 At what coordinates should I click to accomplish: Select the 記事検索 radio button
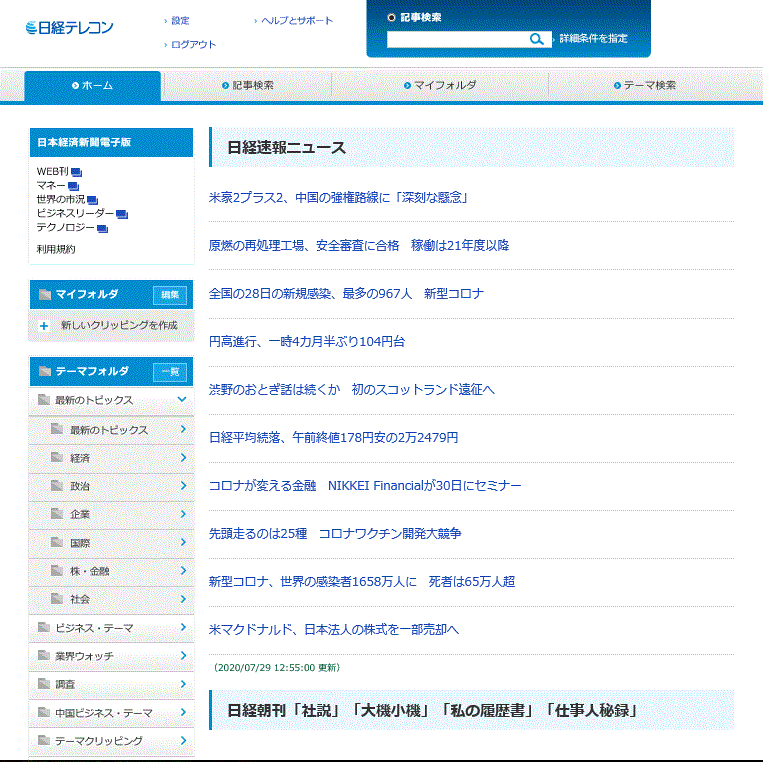click(x=391, y=17)
